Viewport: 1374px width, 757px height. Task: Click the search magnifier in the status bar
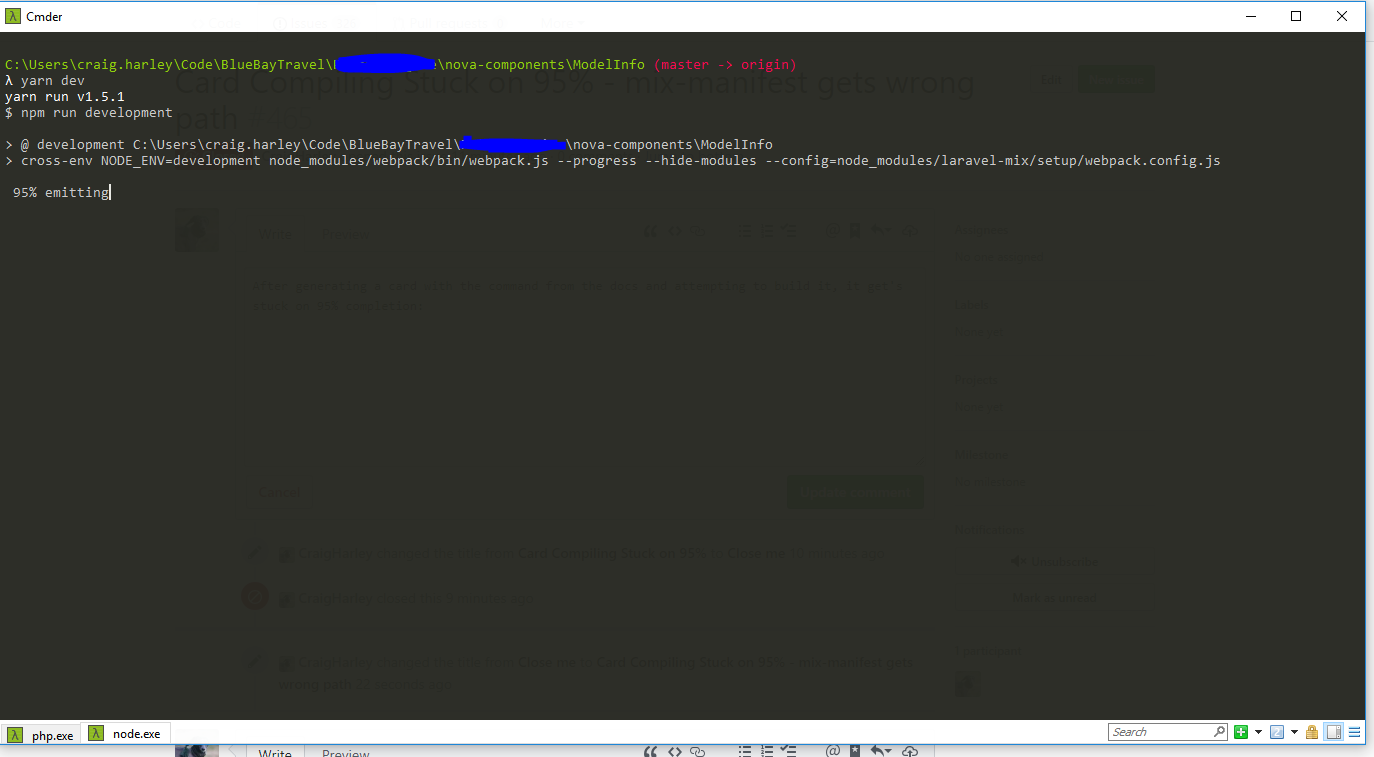click(x=1221, y=731)
